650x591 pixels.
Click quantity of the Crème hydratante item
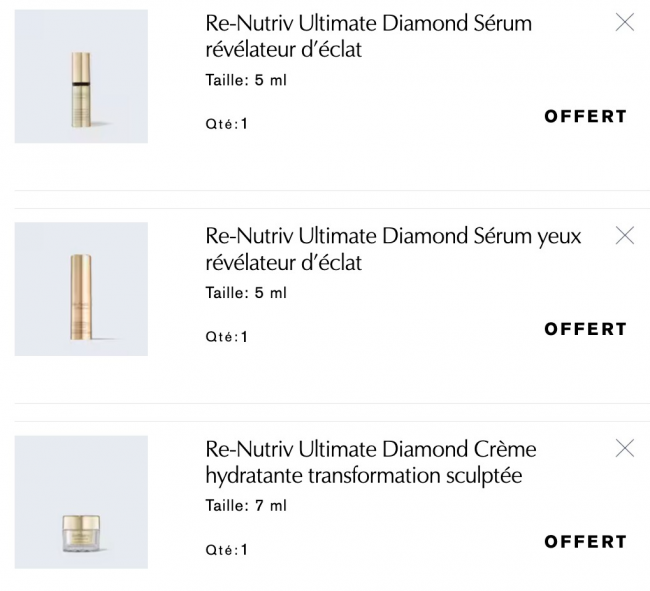(226, 550)
